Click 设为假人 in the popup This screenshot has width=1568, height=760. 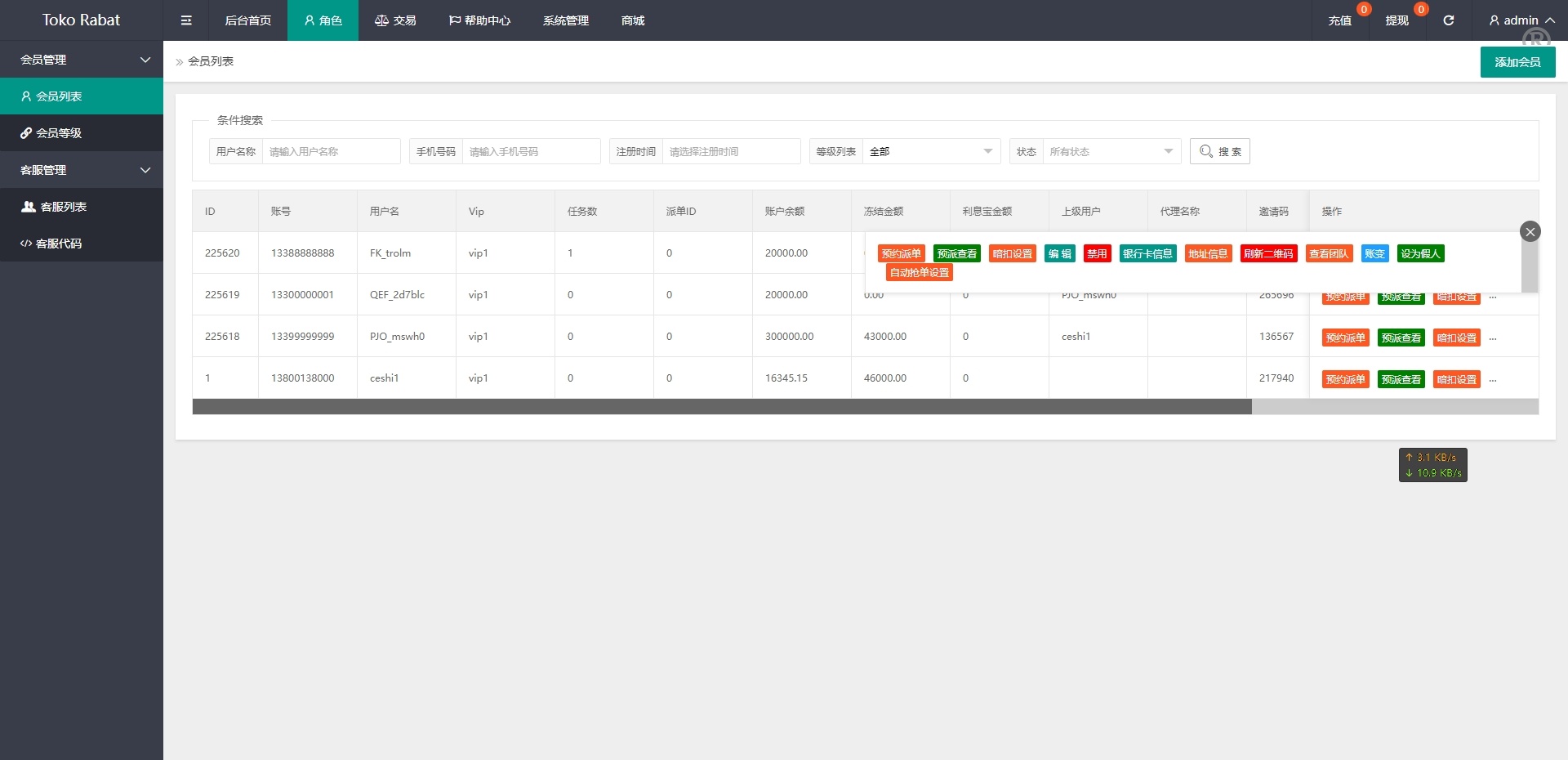(1420, 253)
